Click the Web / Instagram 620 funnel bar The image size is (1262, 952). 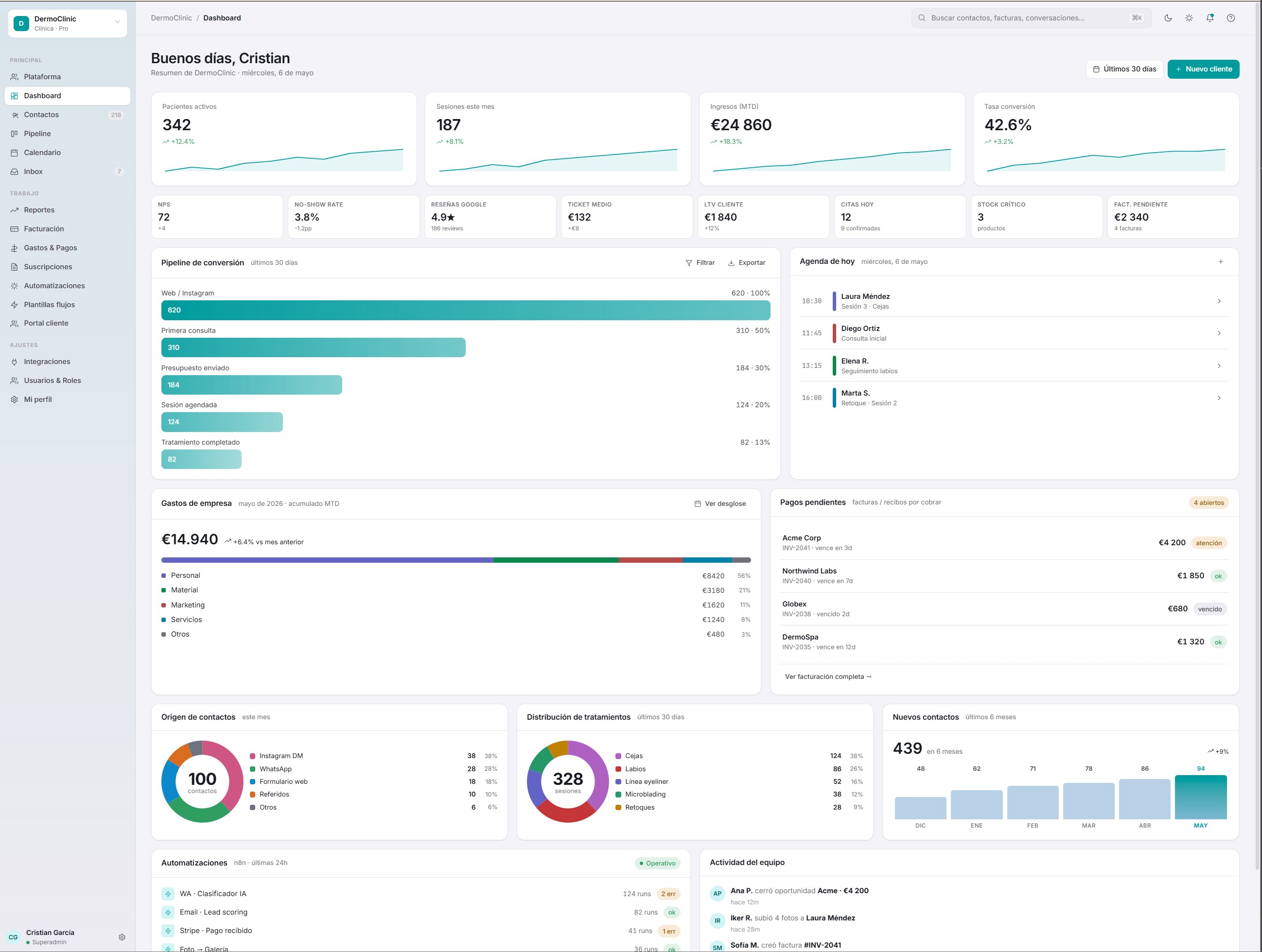[x=466, y=310]
